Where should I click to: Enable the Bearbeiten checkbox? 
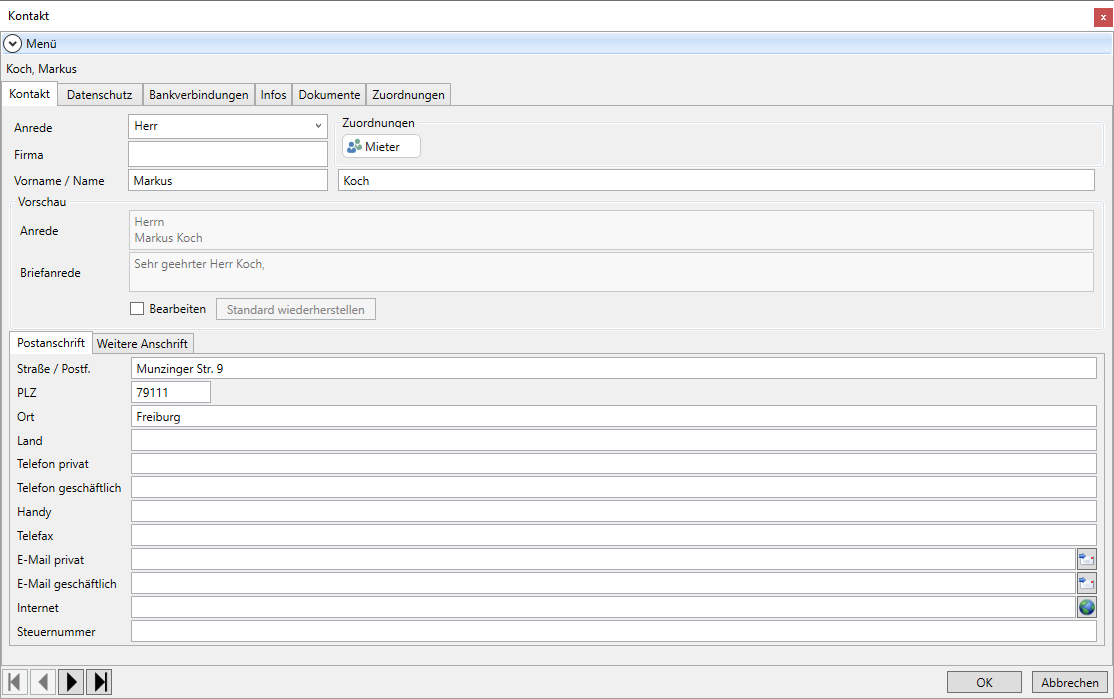coord(138,309)
